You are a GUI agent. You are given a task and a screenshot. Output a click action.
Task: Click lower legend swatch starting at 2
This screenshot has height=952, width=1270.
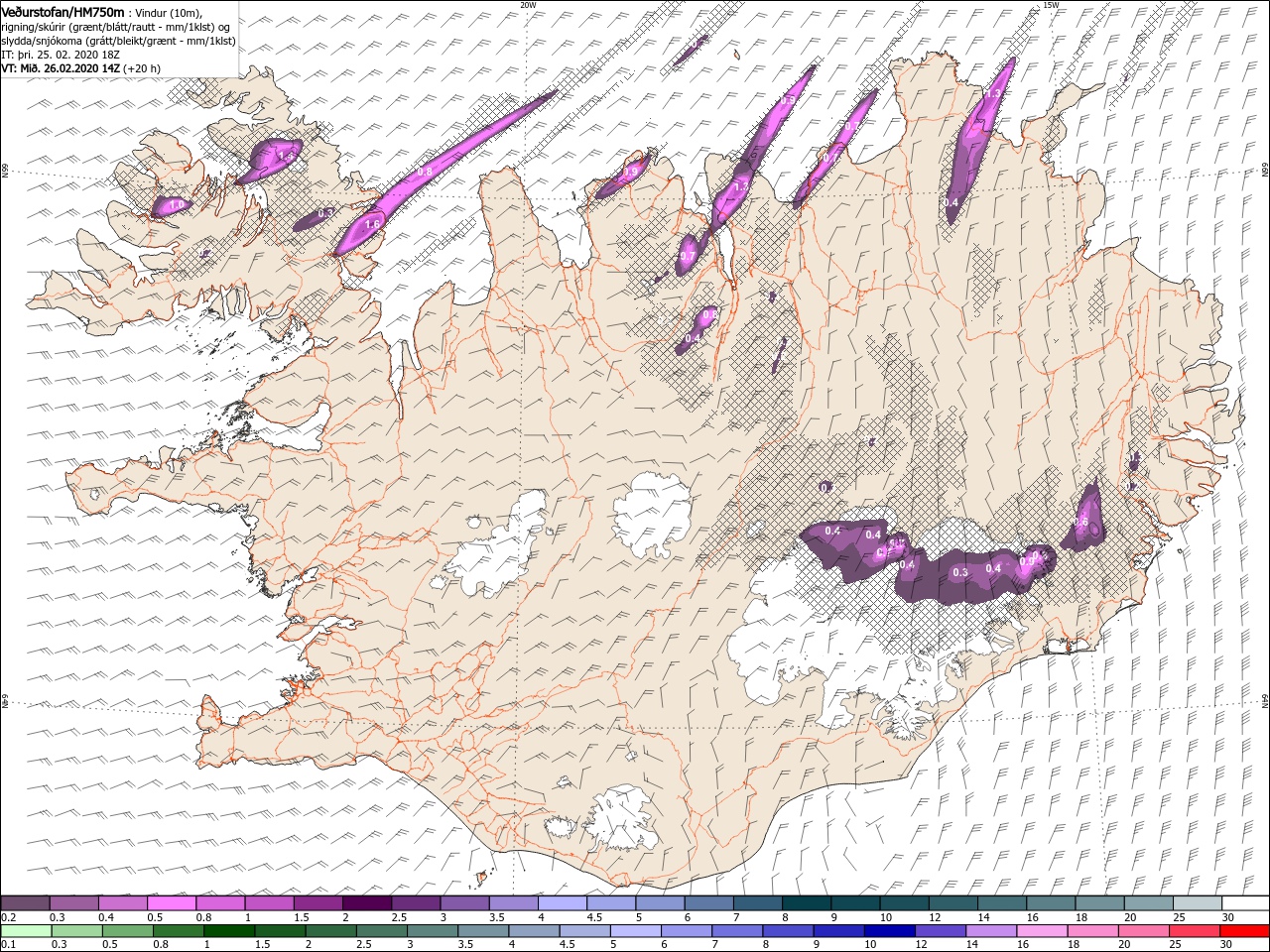tap(330, 931)
